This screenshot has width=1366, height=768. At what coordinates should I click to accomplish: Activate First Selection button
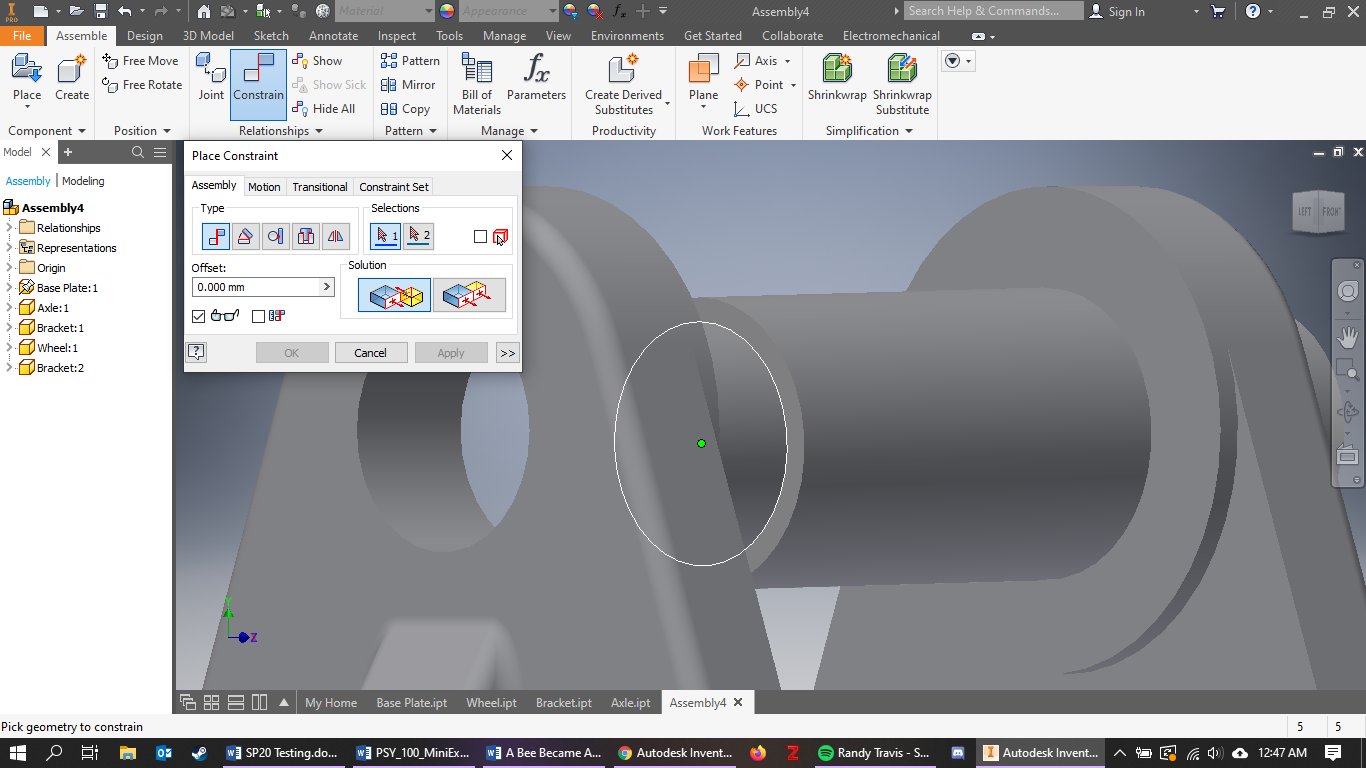pos(386,236)
